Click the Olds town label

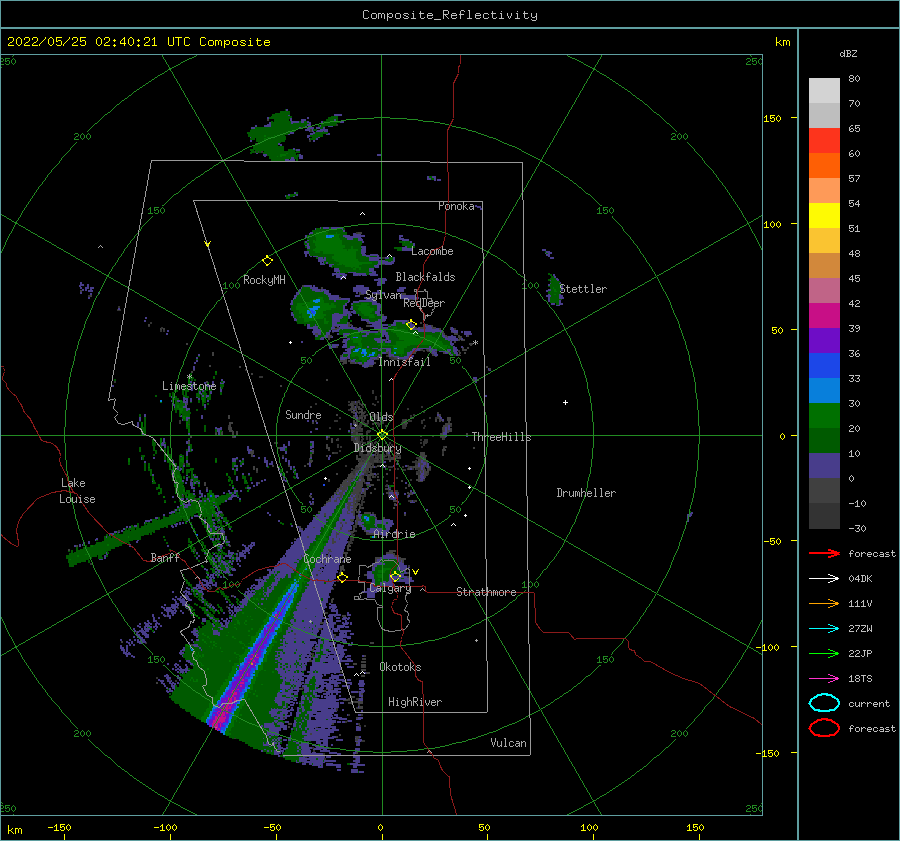[381, 417]
